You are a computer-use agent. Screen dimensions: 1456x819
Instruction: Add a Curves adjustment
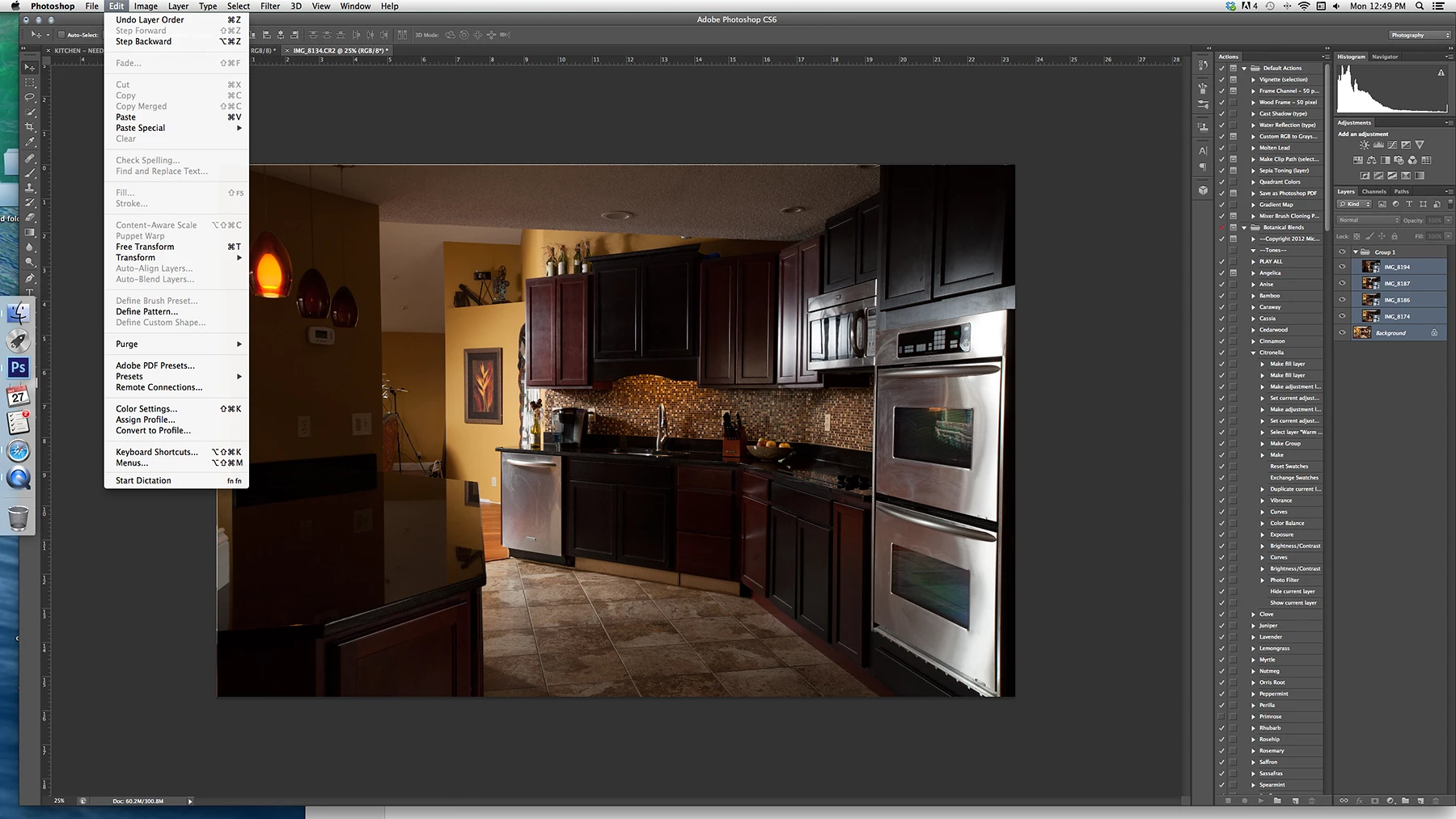pyautogui.click(x=1392, y=145)
